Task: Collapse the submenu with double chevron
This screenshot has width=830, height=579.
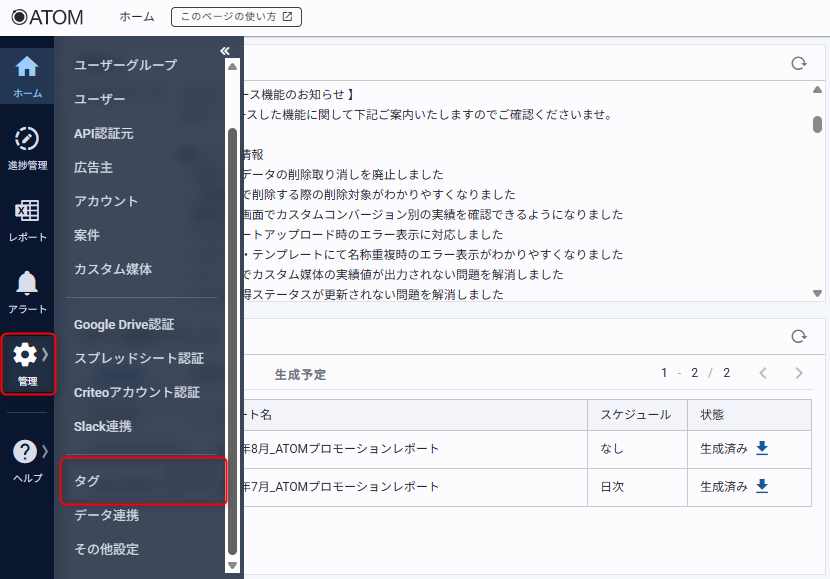Action: (x=225, y=51)
